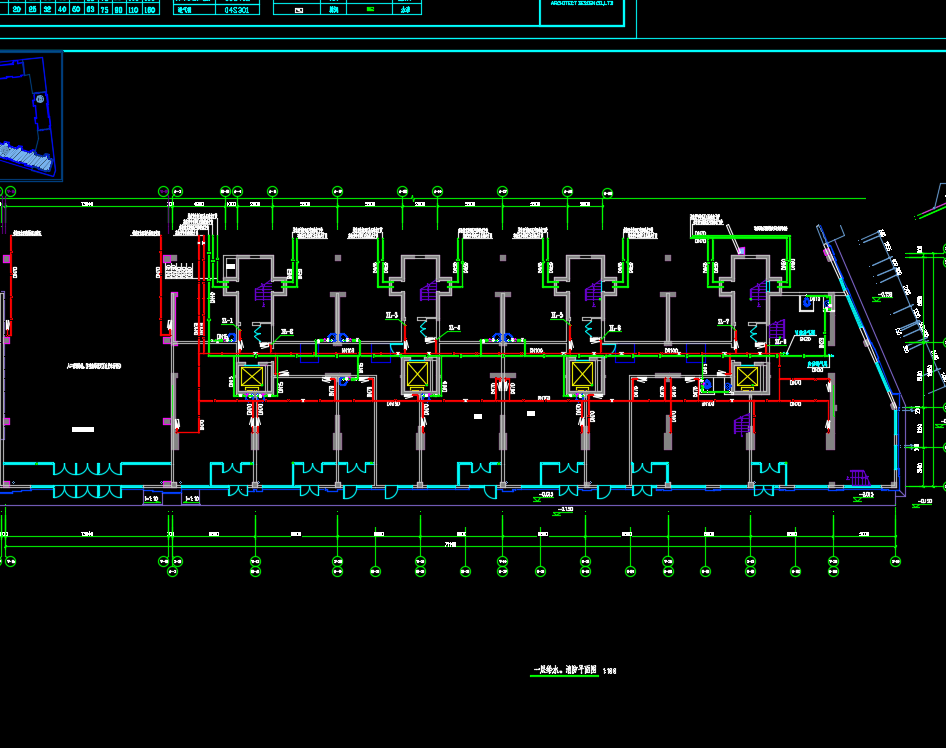The image size is (946, 748).
Task: Select the XL-6 riser label
Action: 615,328
